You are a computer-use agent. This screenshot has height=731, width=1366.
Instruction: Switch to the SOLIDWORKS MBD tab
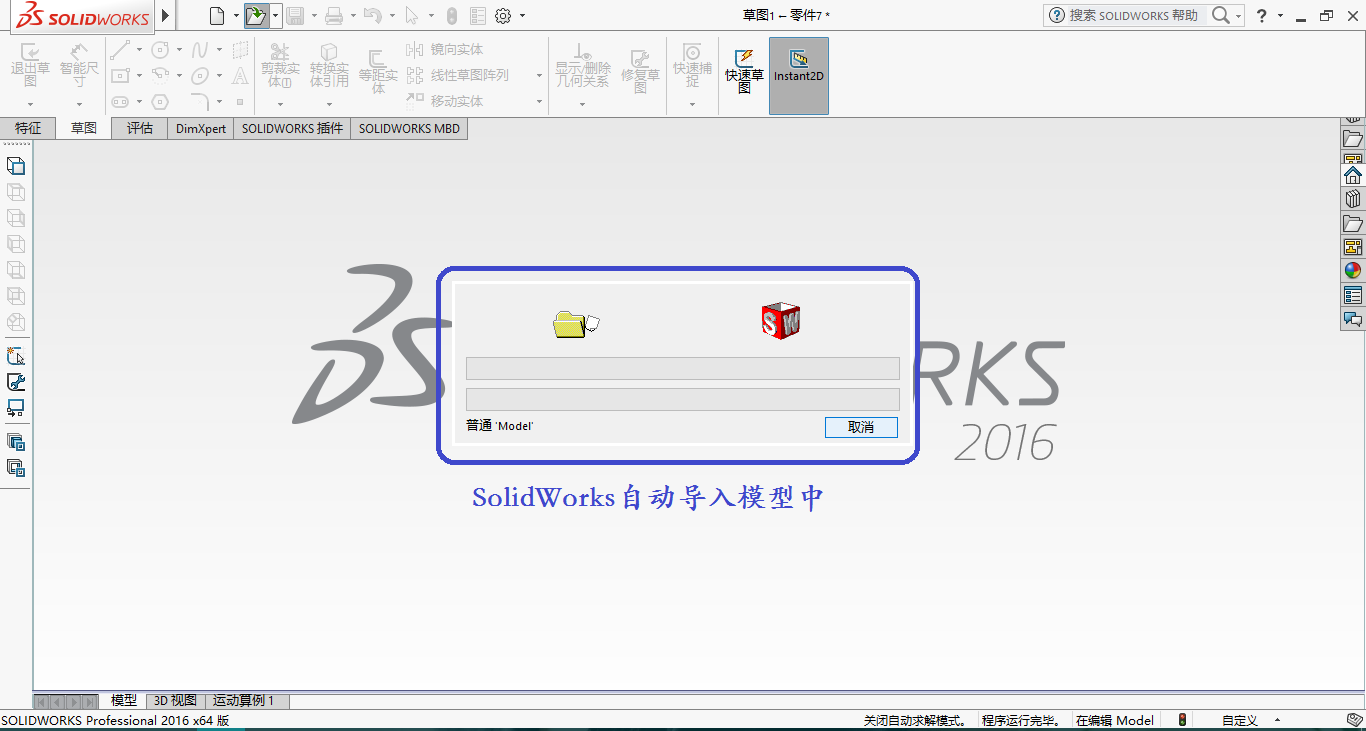(410, 128)
